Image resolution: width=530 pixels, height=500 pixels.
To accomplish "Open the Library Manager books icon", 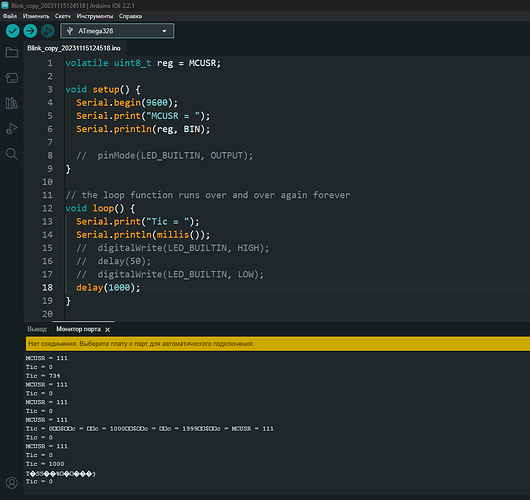I will click(x=12, y=103).
